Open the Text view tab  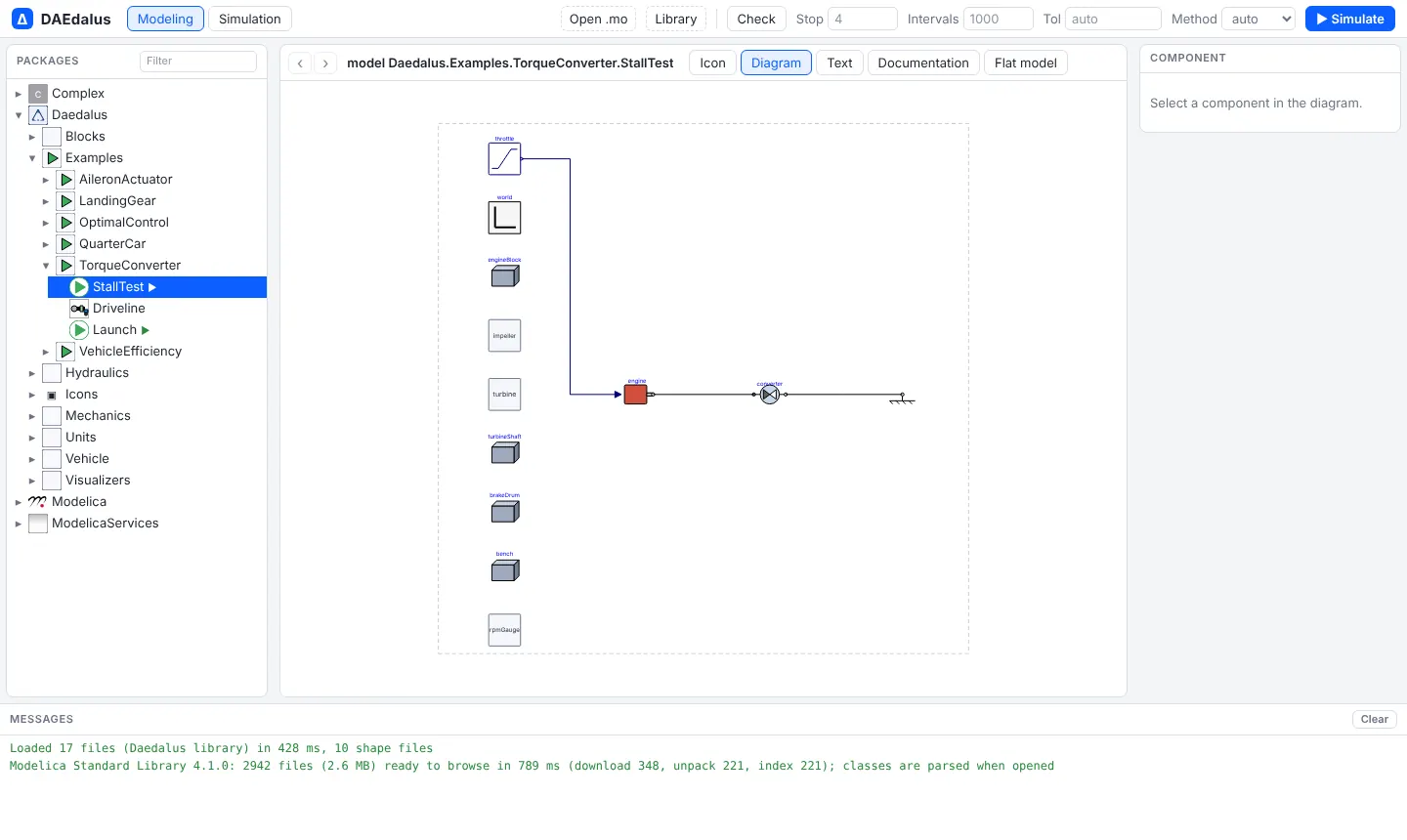(839, 63)
